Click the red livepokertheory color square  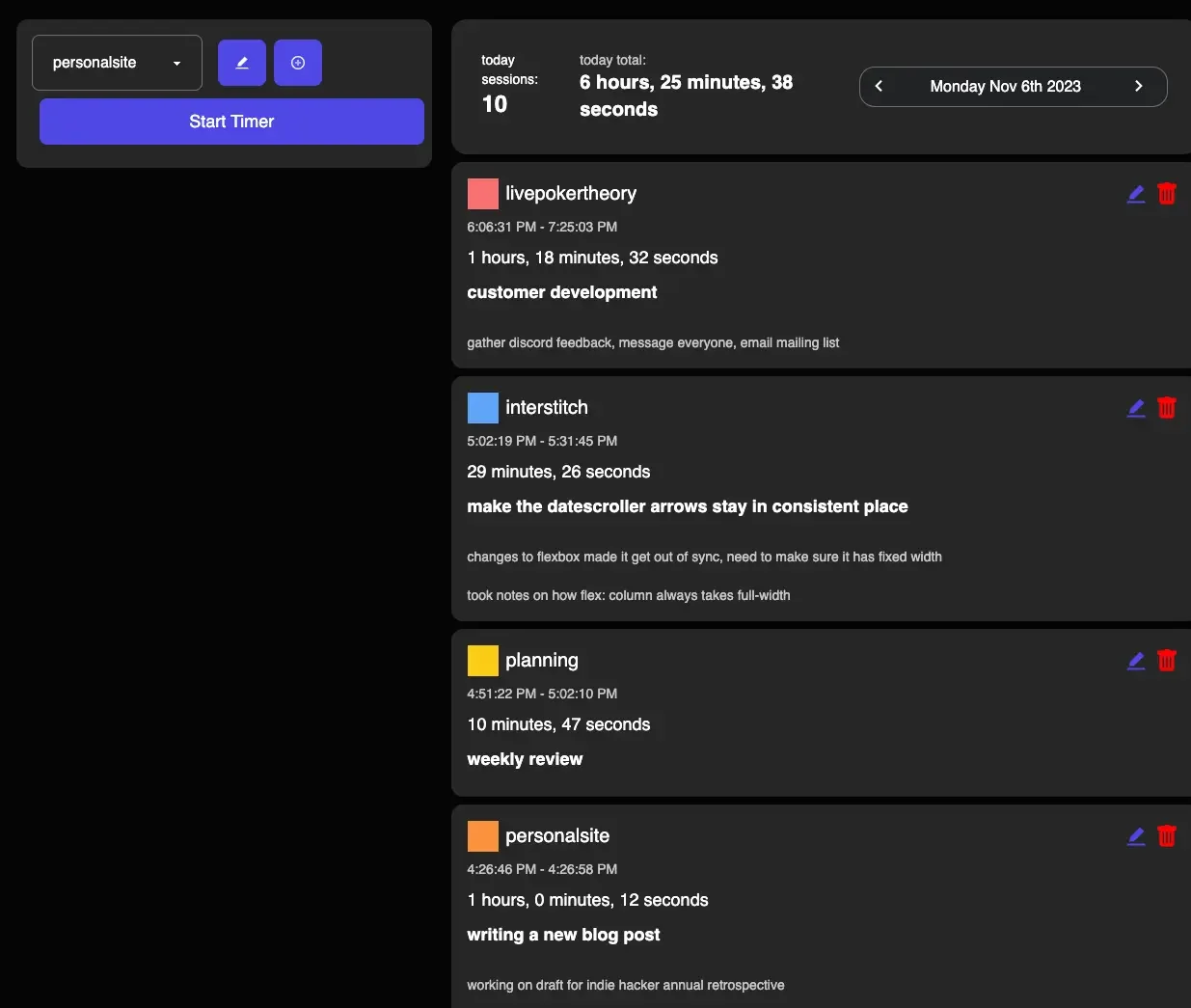(483, 194)
